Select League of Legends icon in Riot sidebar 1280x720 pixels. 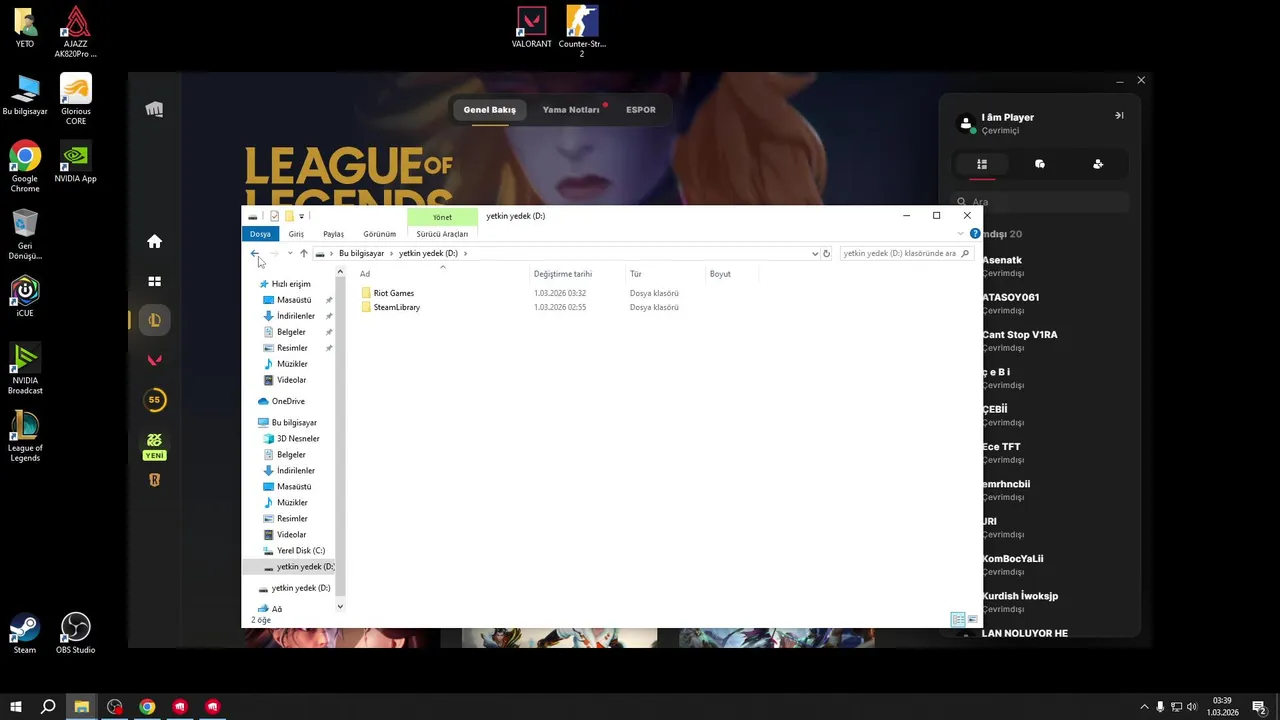click(154, 320)
